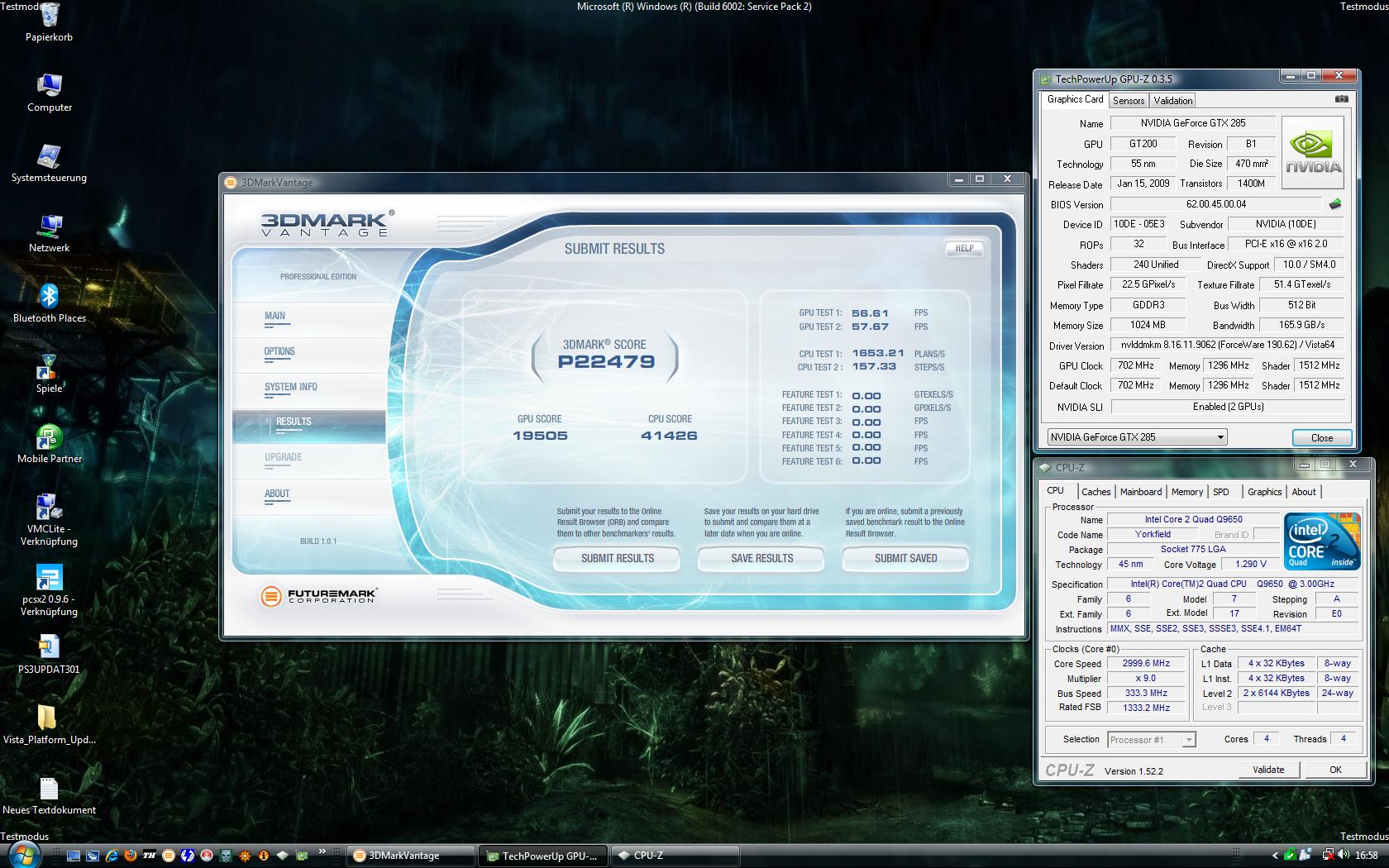Open the Papierkorb recycle bin icon
Viewport: 1389px width, 868px height.
(49, 15)
